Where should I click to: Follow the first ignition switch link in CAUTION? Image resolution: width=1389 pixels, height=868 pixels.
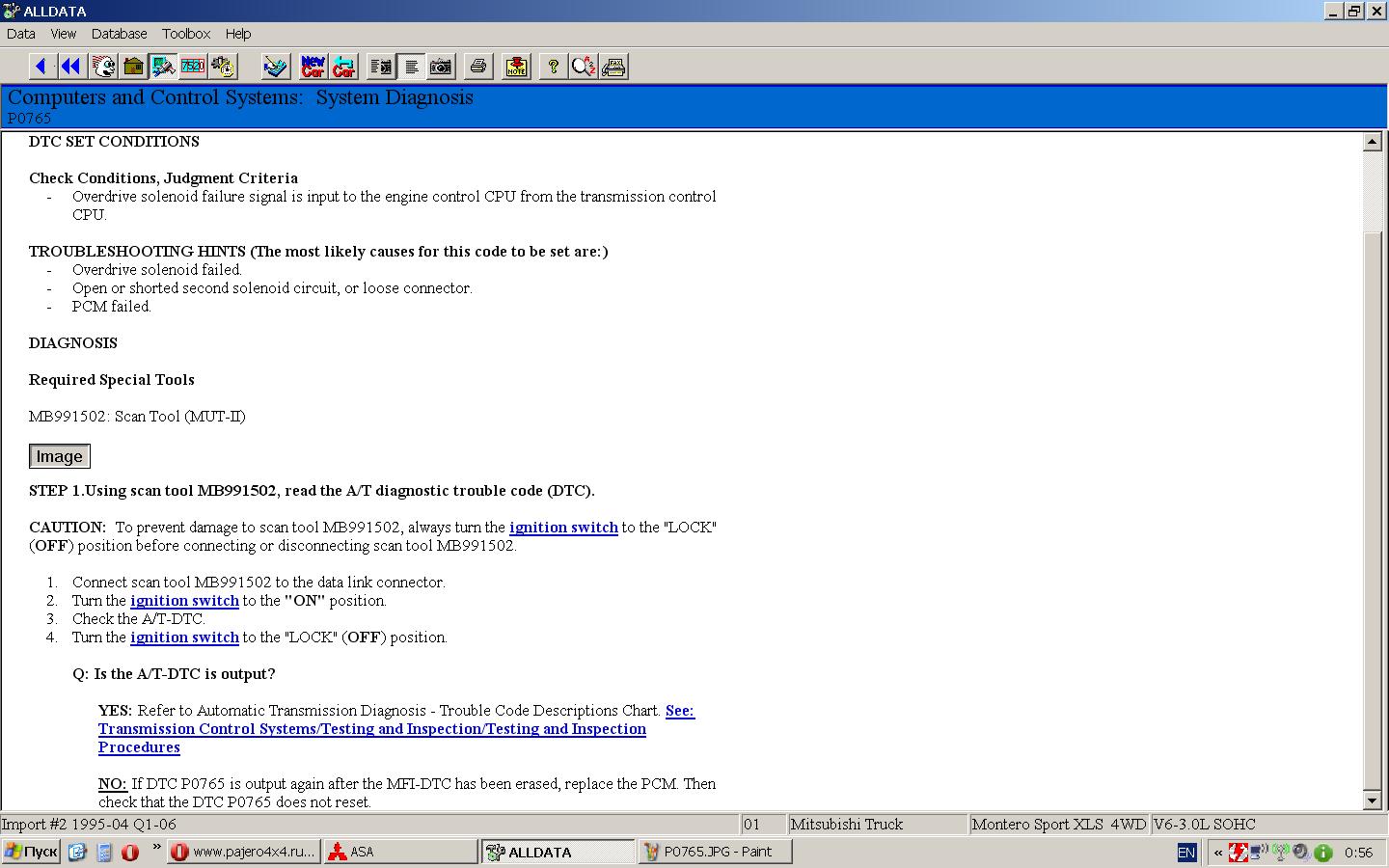coord(563,528)
